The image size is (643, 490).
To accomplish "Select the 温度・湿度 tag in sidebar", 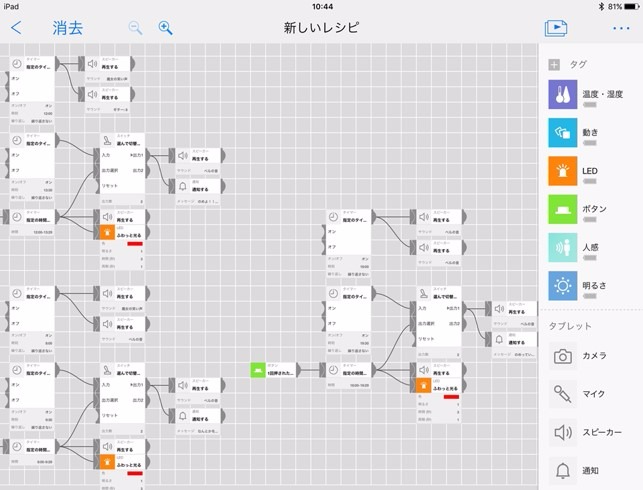I will tap(586, 95).
